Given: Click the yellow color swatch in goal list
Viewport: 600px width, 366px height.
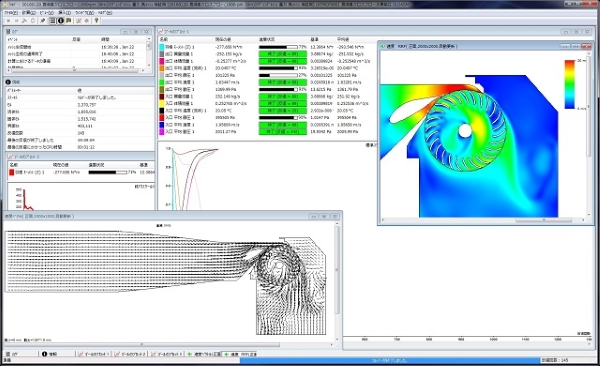Looking at the screenshot, I should point(162,103).
